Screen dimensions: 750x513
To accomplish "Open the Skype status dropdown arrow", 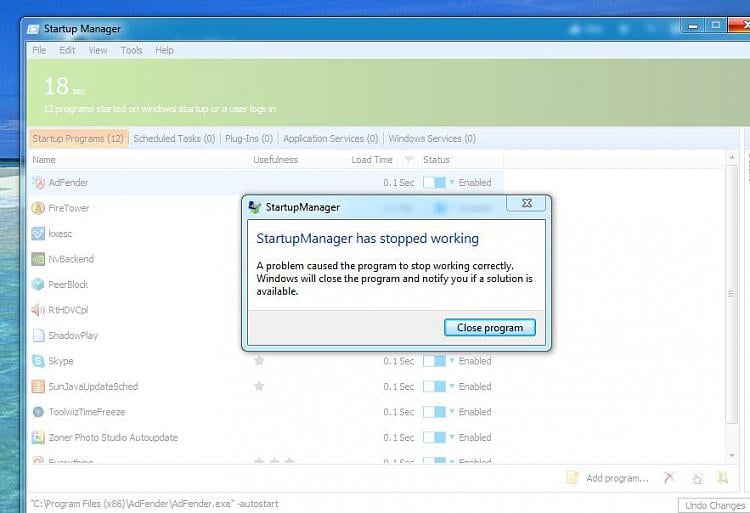I will tap(452, 360).
